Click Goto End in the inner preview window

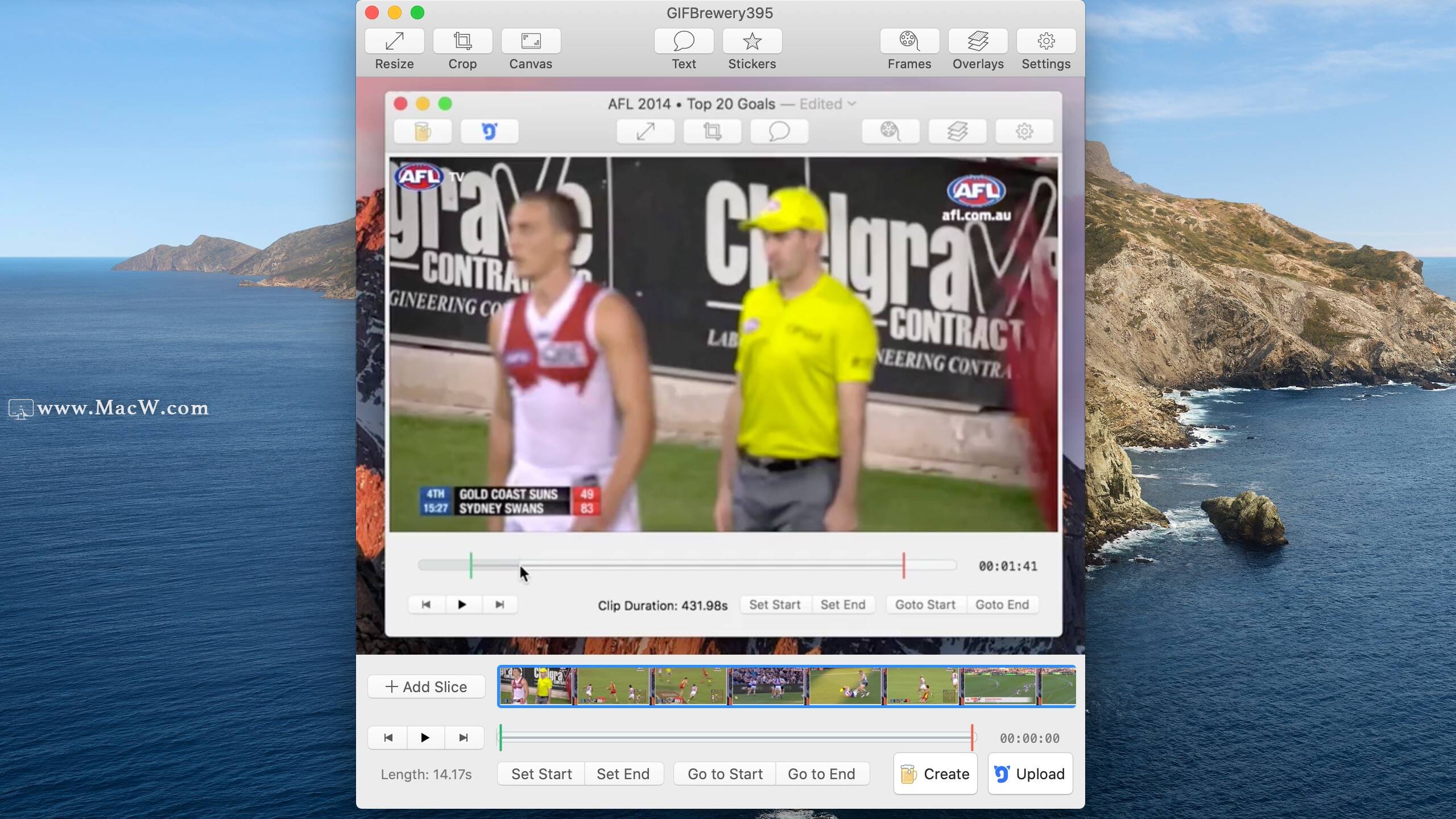[1002, 605]
